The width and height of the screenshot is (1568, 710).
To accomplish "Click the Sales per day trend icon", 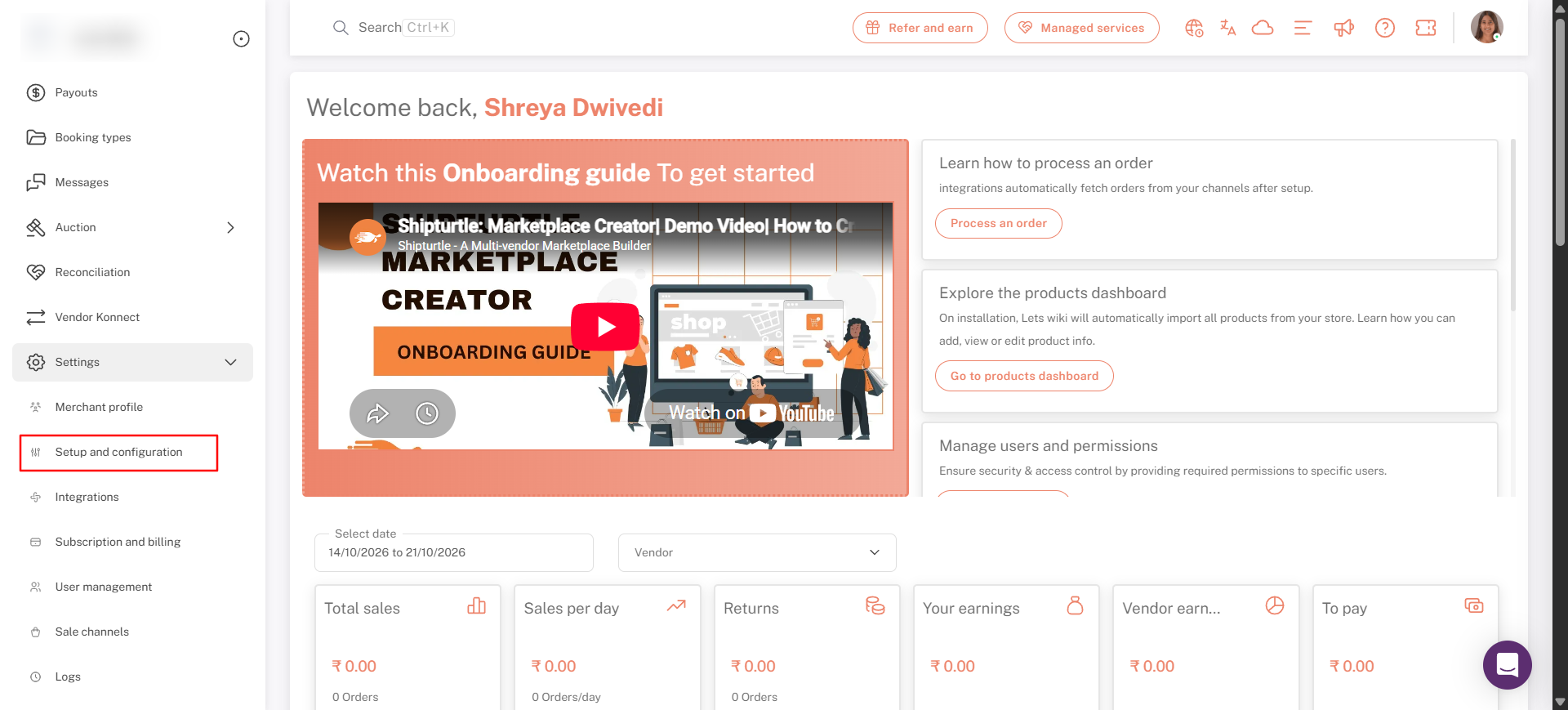I will coord(676,605).
